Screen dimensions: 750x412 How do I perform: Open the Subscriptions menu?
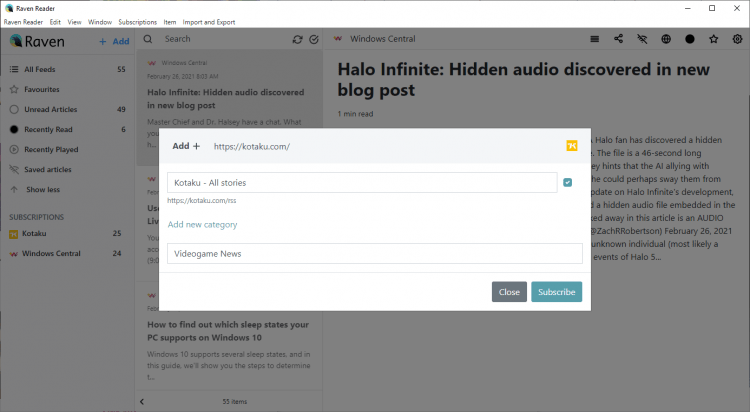137,21
